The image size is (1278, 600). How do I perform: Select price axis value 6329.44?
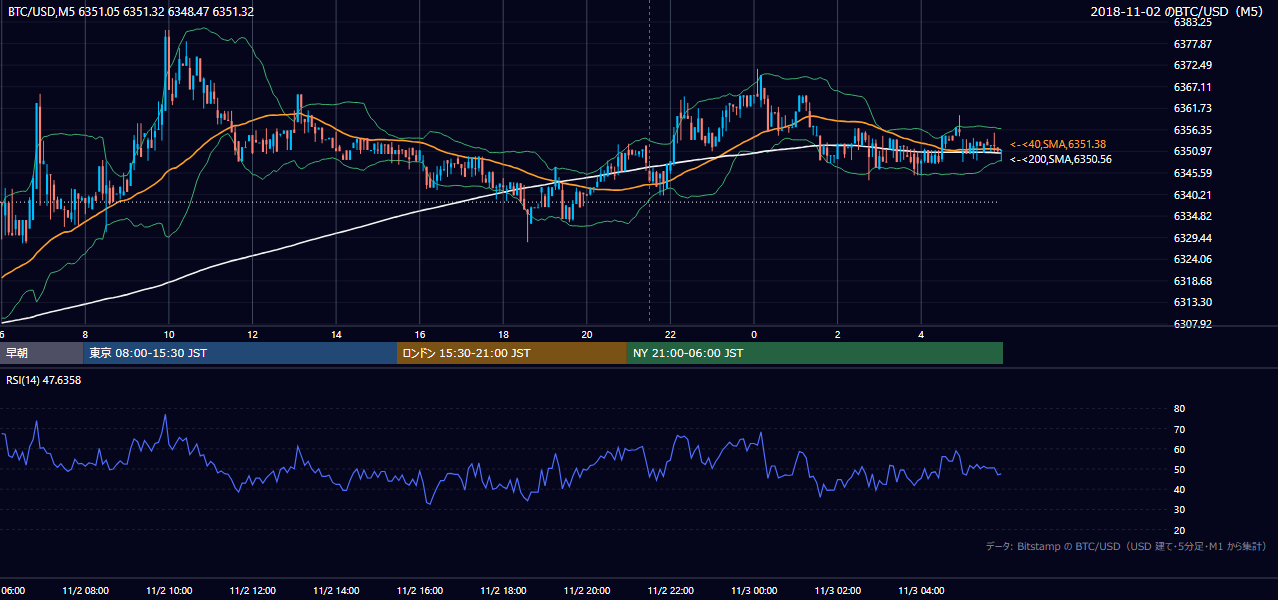point(1193,238)
